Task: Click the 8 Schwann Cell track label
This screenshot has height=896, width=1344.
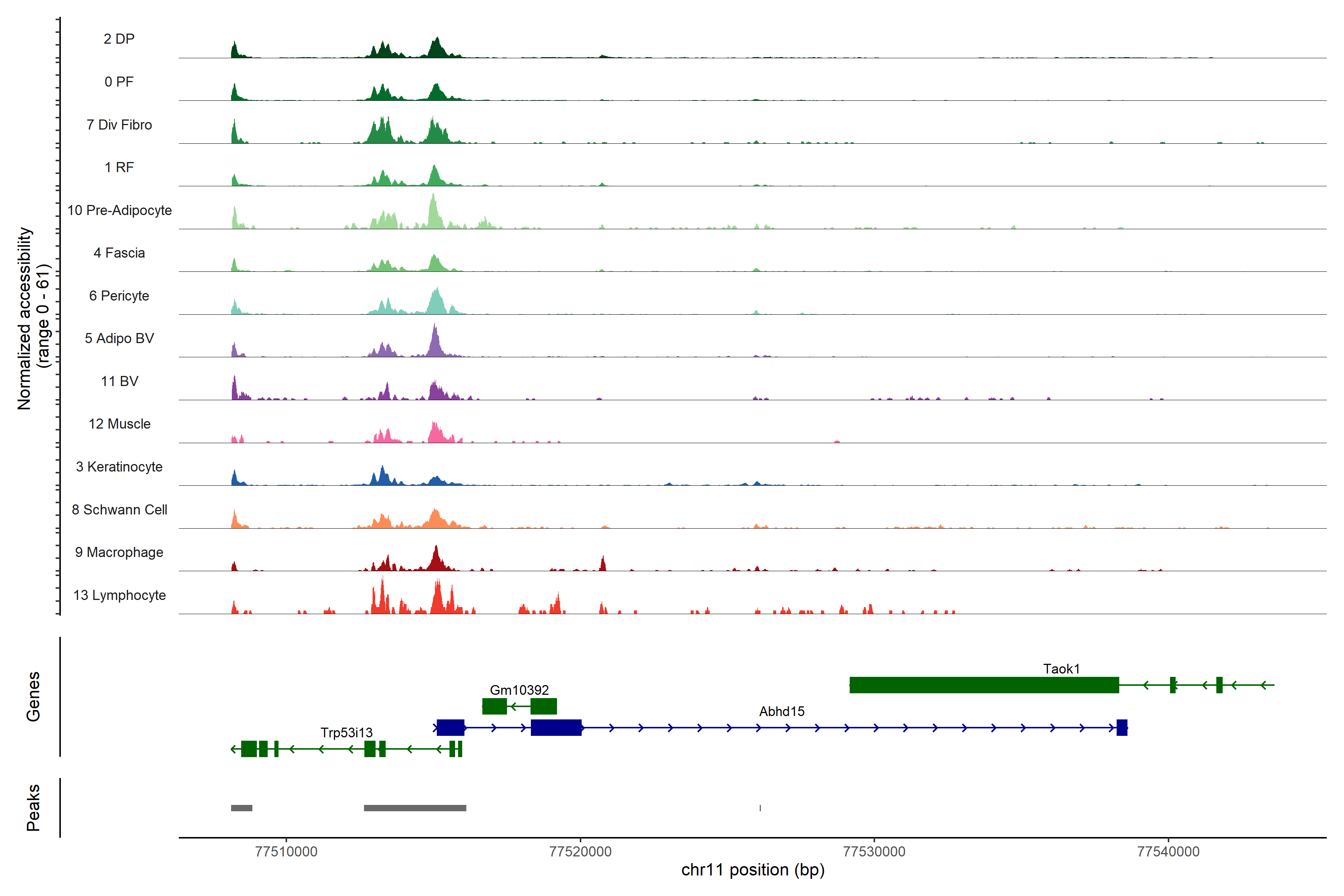Action: tap(119, 509)
